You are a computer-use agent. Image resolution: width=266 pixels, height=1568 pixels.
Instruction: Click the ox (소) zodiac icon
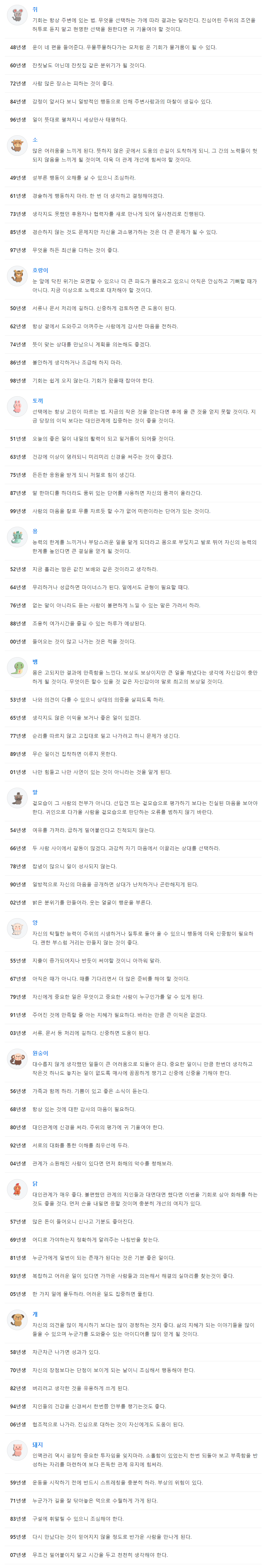point(17,145)
